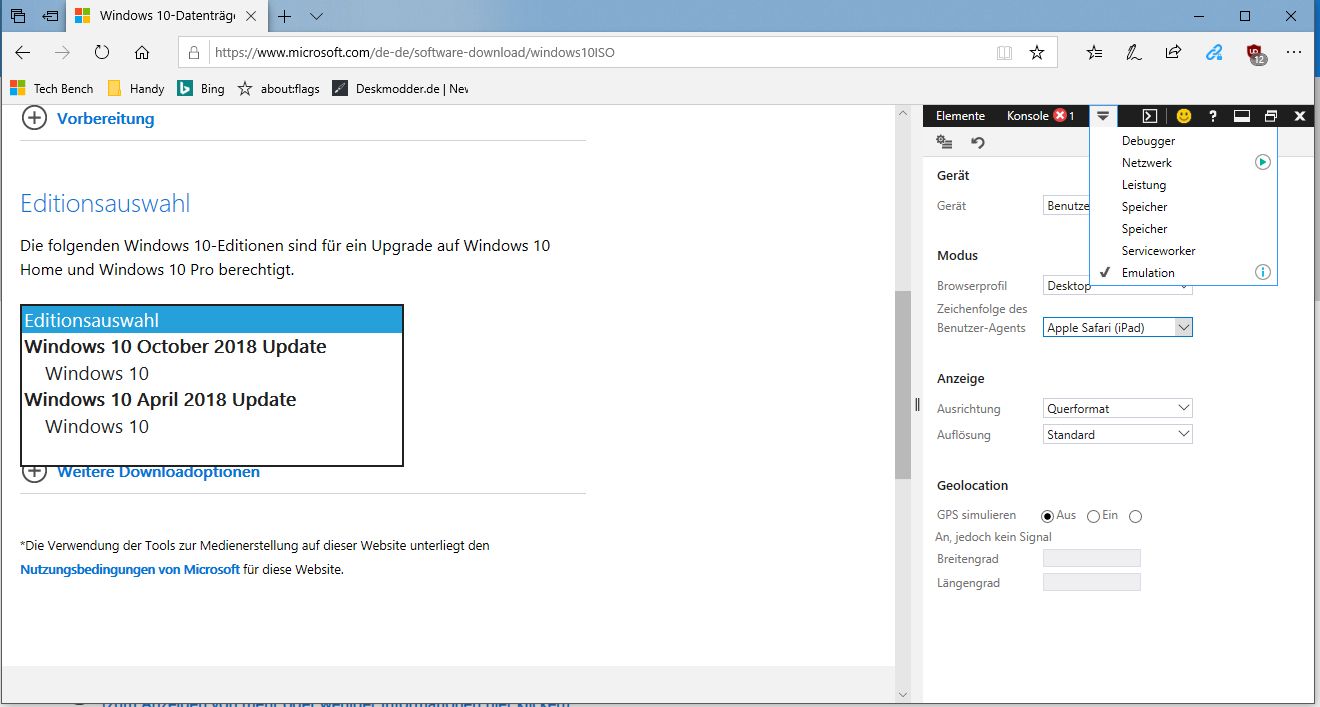Screen dimensions: 1320x707
Task: Open the Bing favorite
Action: pyautogui.click(x=201, y=88)
